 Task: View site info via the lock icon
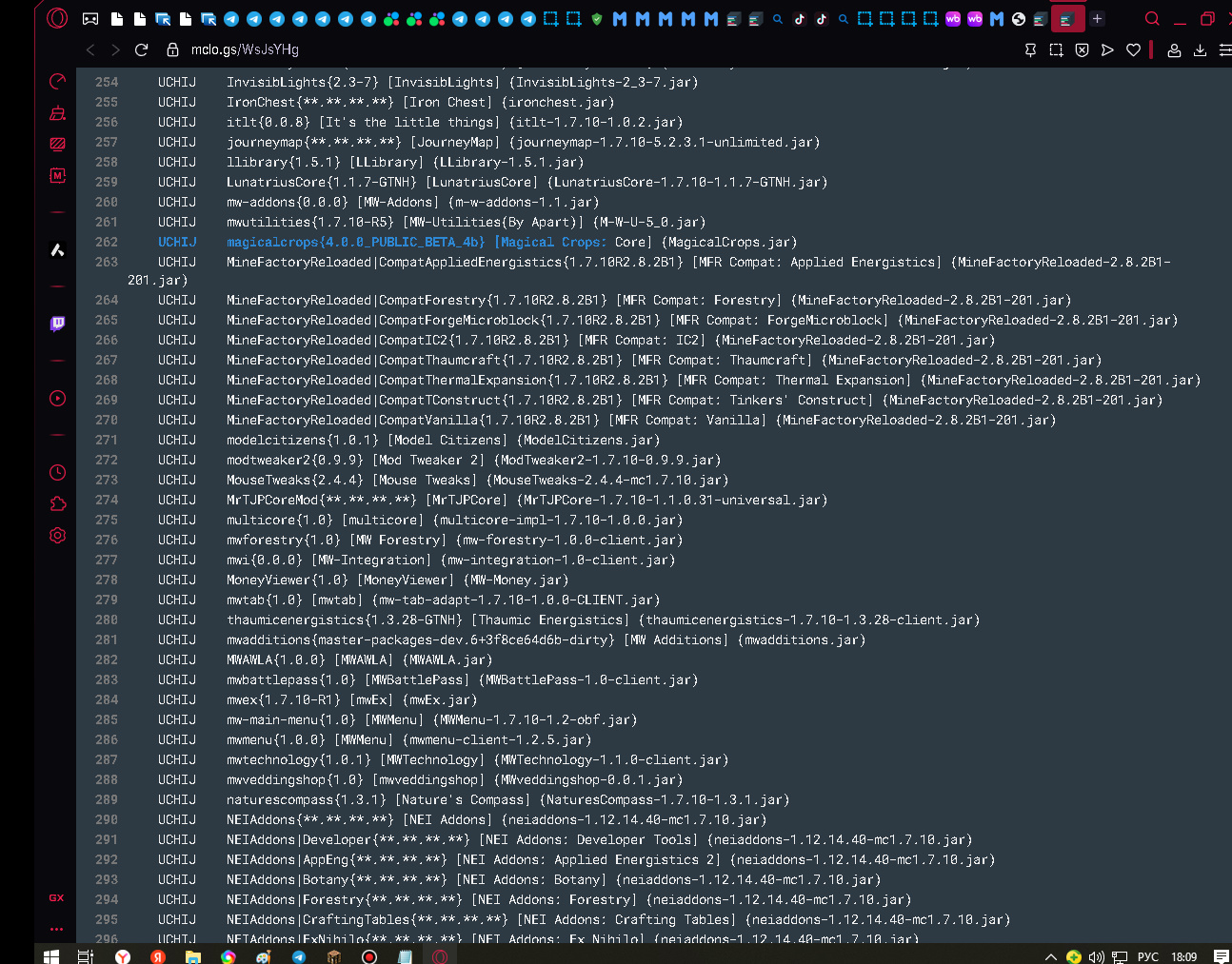tap(172, 49)
